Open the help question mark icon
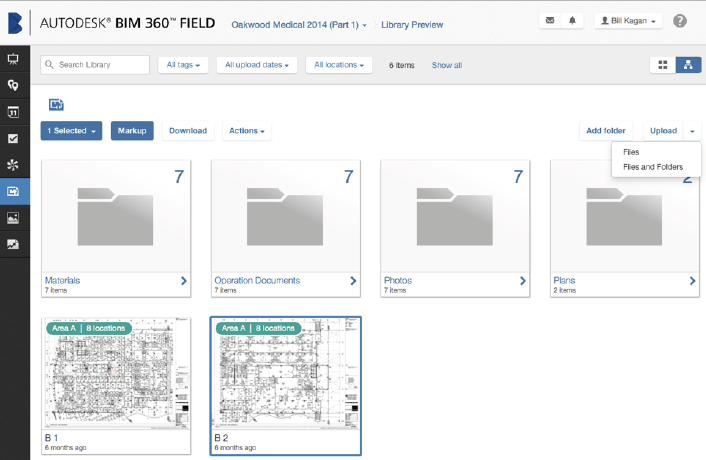This screenshot has height=460, width=706. click(x=680, y=21)
